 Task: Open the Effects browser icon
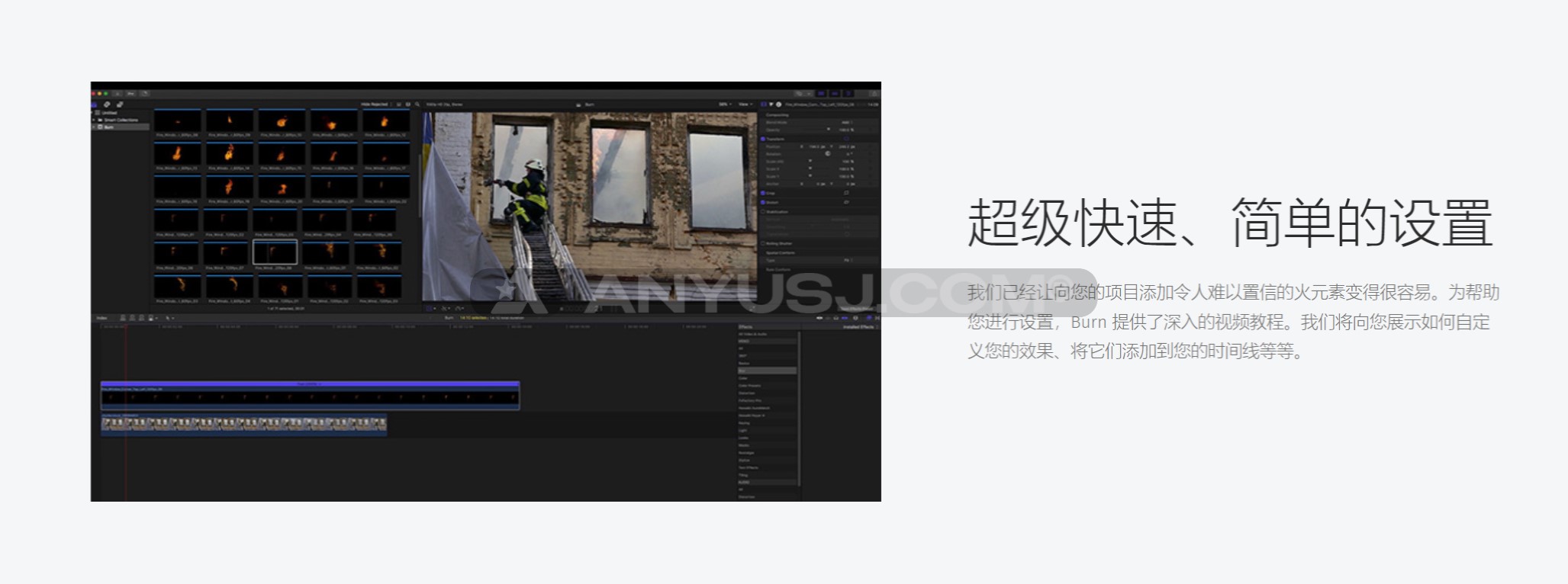[869, 318]
